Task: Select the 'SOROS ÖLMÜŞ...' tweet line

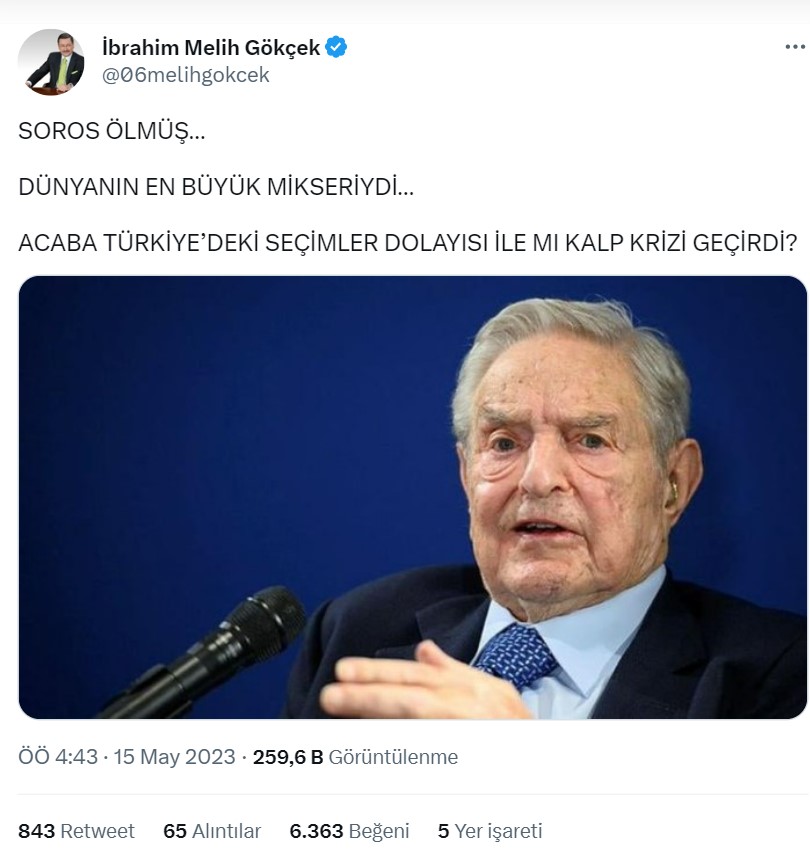Action: point(112,131)
